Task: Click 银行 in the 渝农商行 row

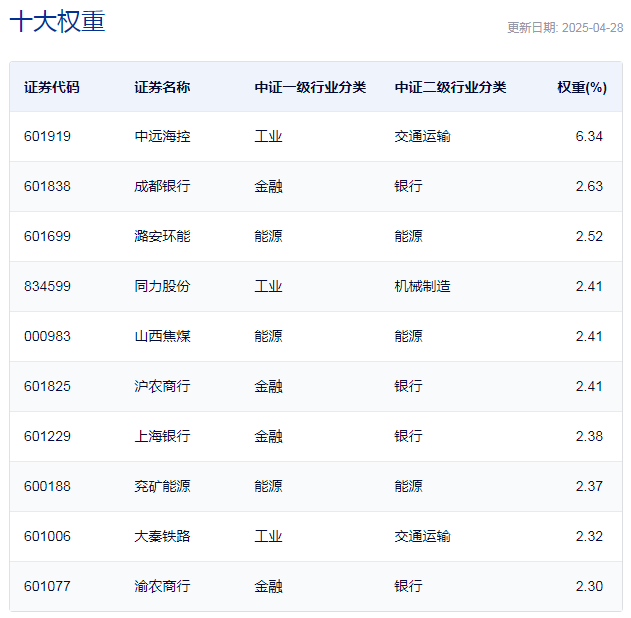Action: (x=408, y=586)
